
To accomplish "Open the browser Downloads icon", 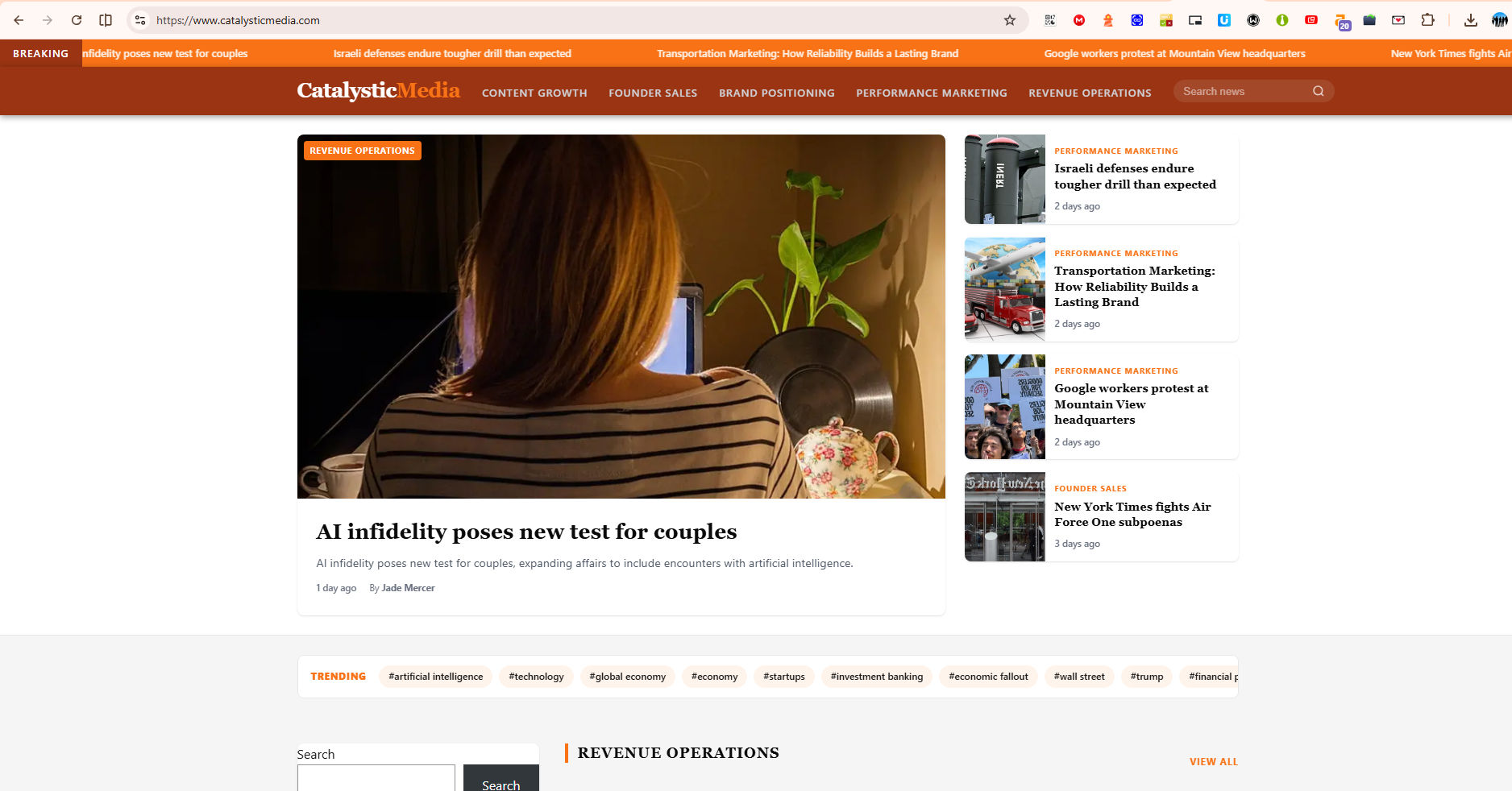I will click(x=1471, y=20).
